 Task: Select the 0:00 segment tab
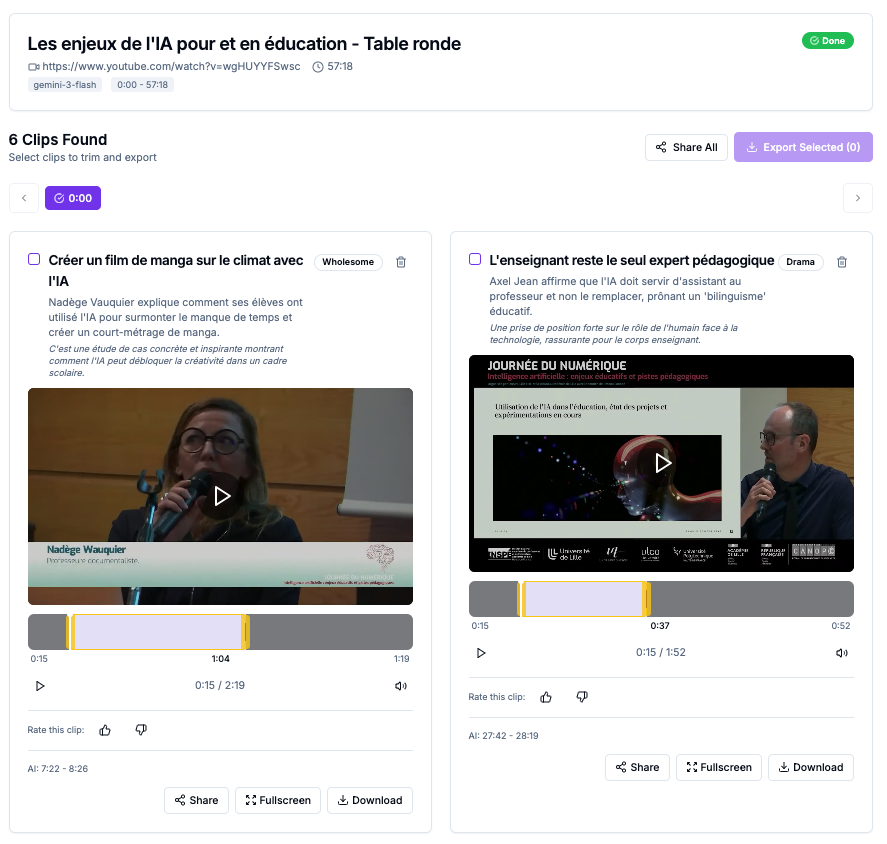click(x=73, y=198)
